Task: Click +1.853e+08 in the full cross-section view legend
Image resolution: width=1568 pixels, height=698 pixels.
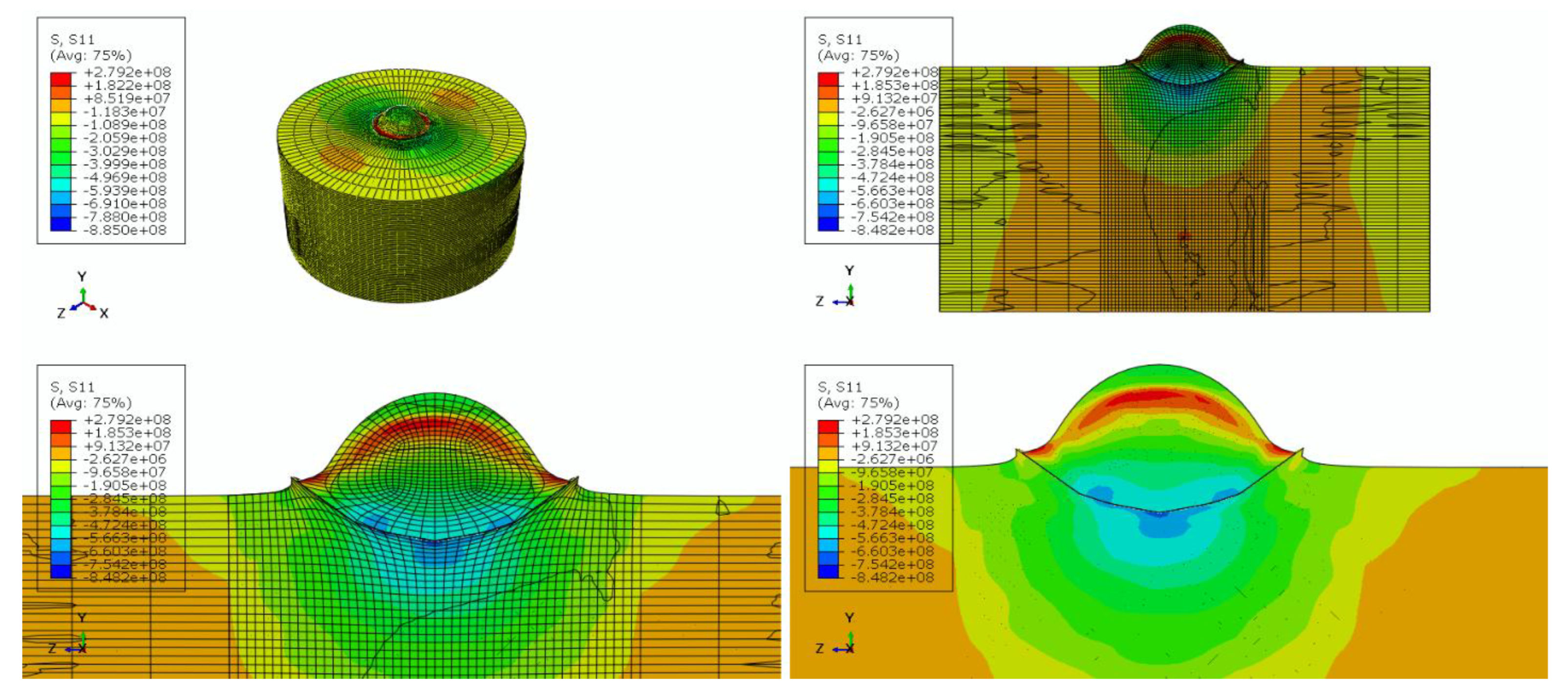Action: [x=895, y=85]
